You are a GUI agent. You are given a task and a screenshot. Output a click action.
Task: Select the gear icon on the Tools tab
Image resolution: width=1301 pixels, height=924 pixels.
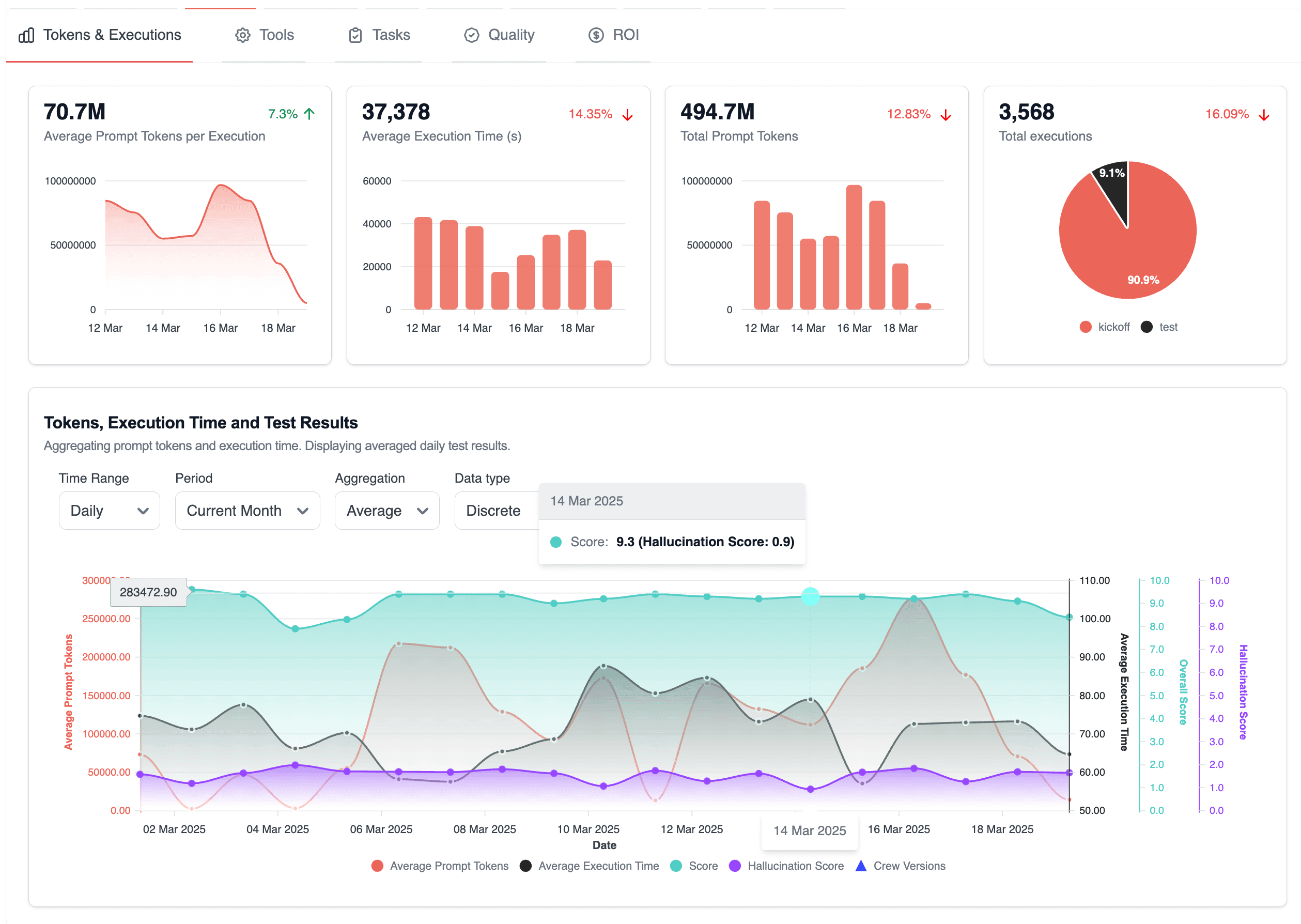click(242, 35)
